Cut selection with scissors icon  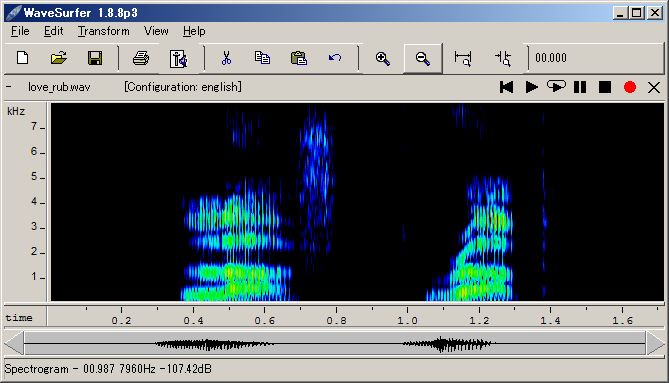click(x=226, y=58)
